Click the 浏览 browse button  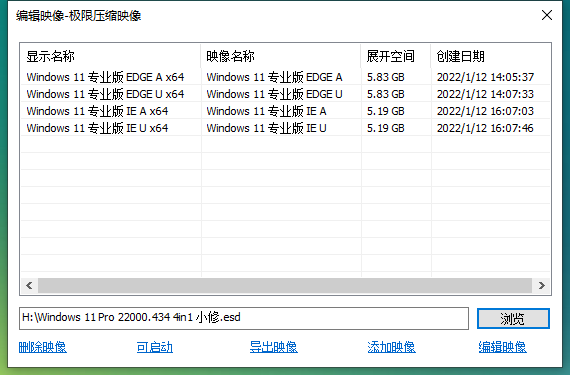513,319
